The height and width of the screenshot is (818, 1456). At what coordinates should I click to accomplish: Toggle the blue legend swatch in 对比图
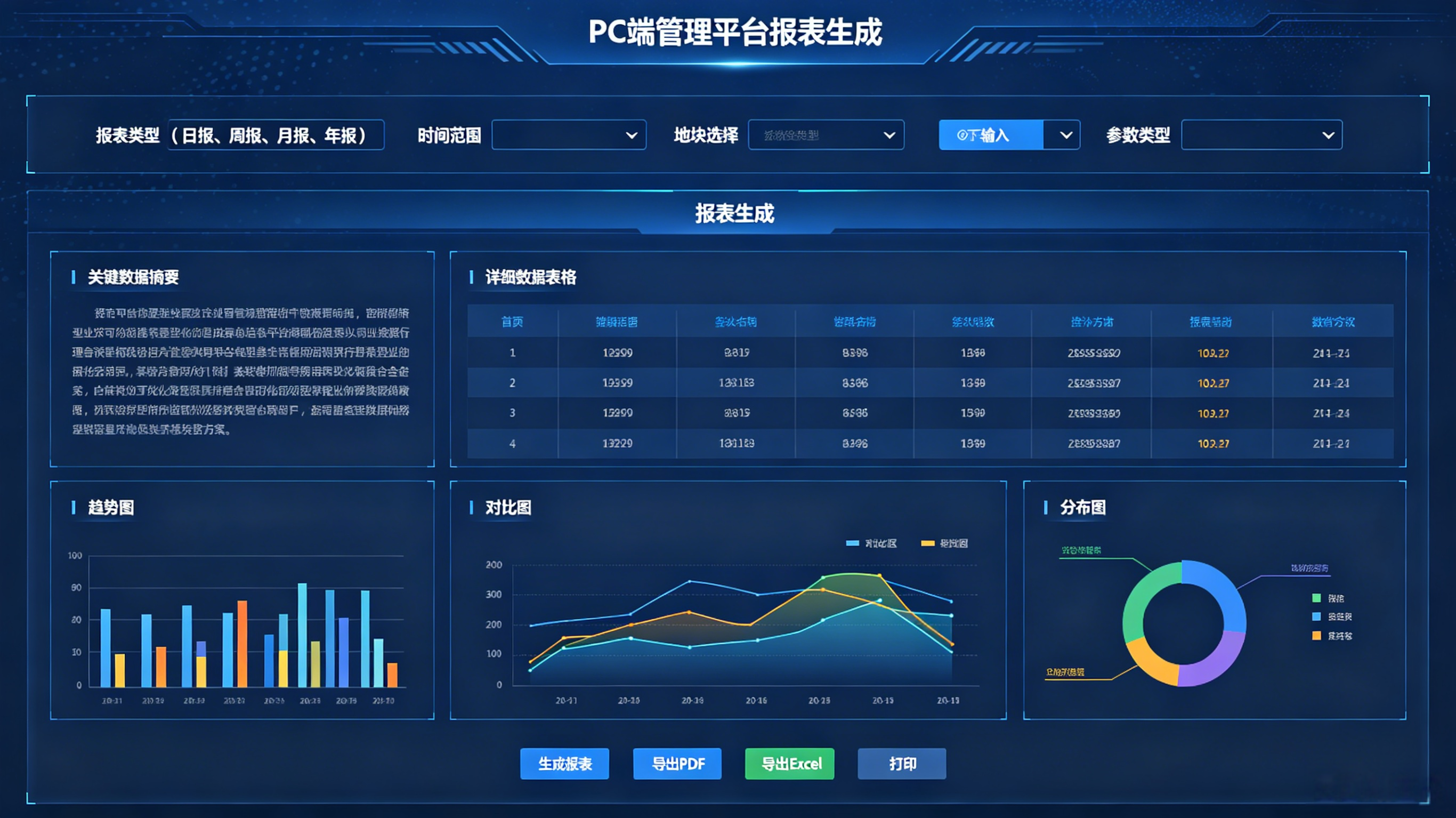point(852,543)
